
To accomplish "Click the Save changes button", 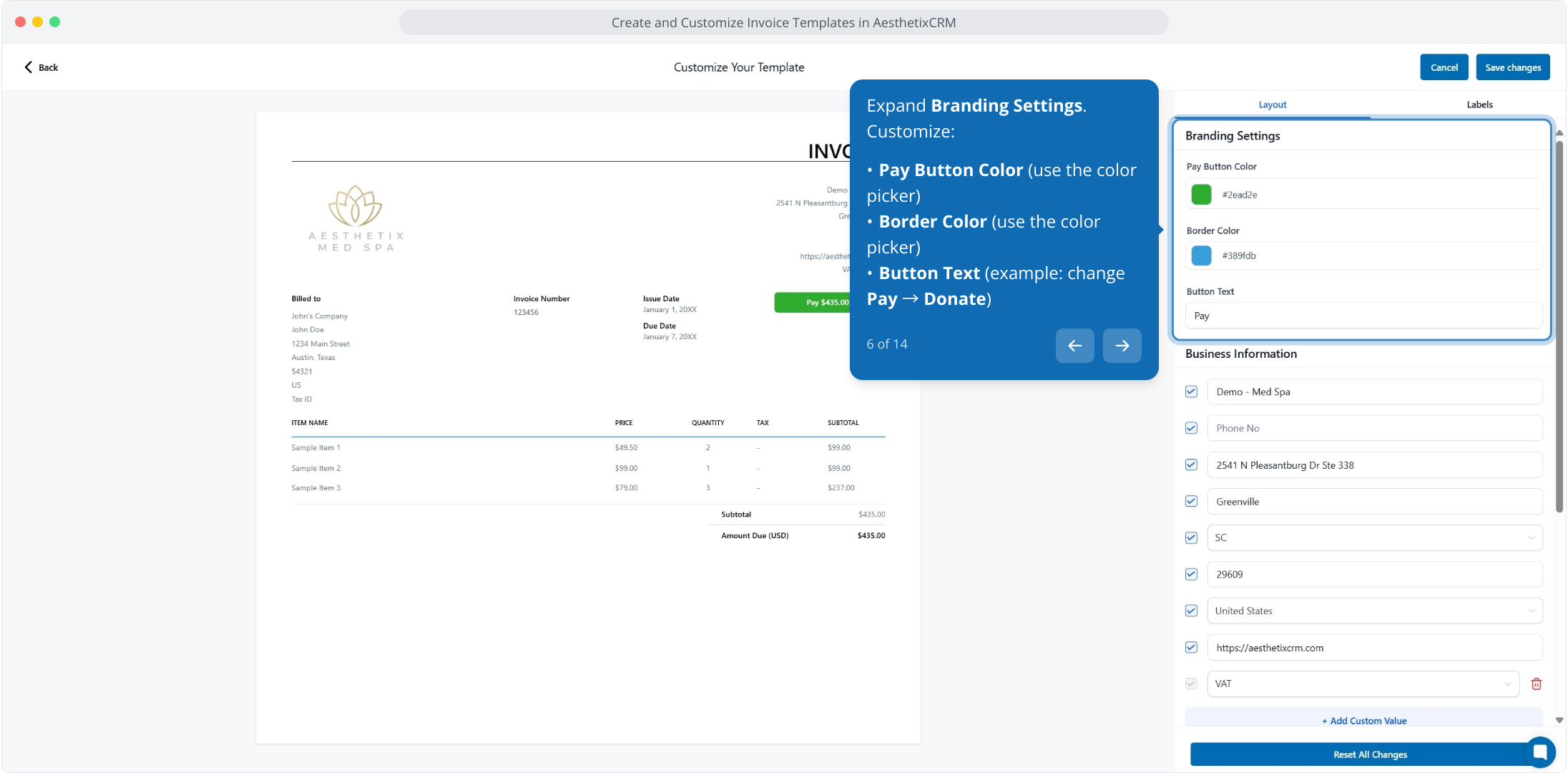I will (x=1512, y=67).
